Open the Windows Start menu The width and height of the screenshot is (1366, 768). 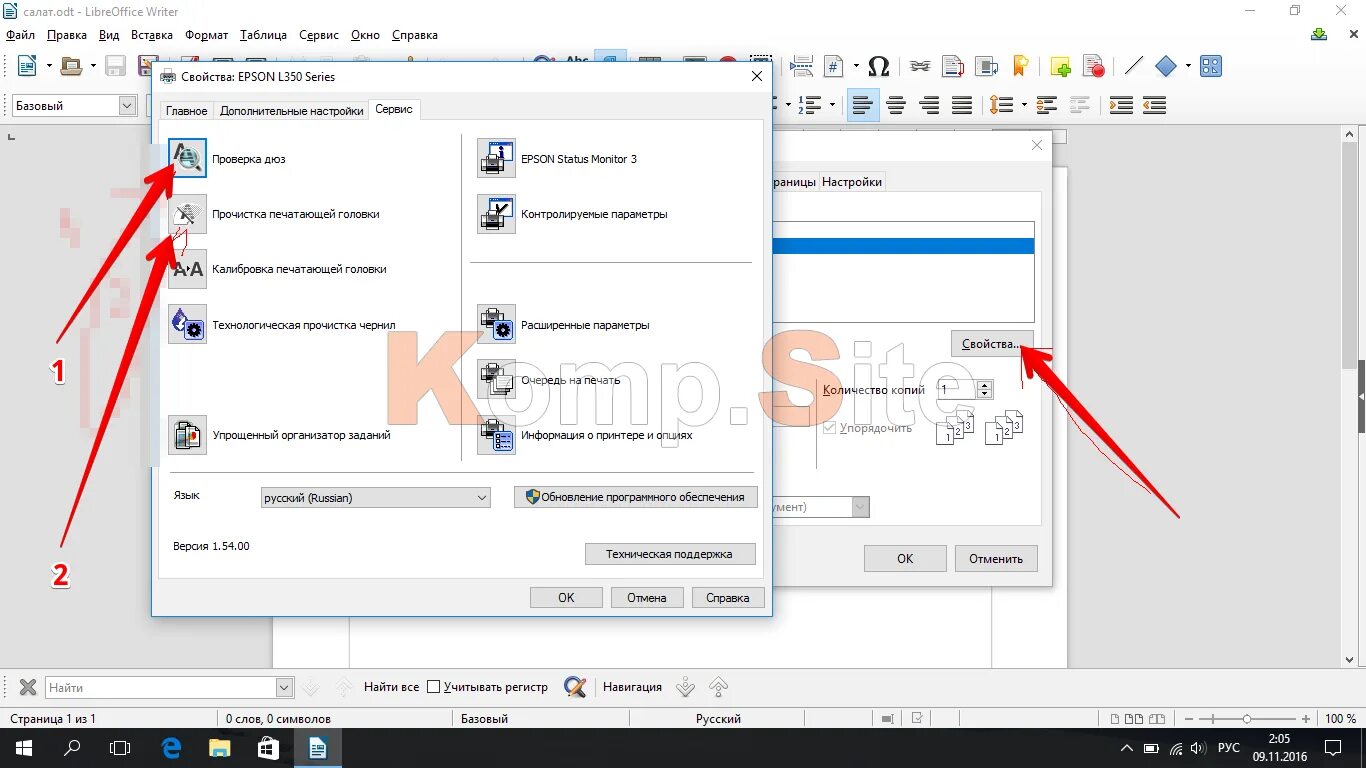point(23,748)
